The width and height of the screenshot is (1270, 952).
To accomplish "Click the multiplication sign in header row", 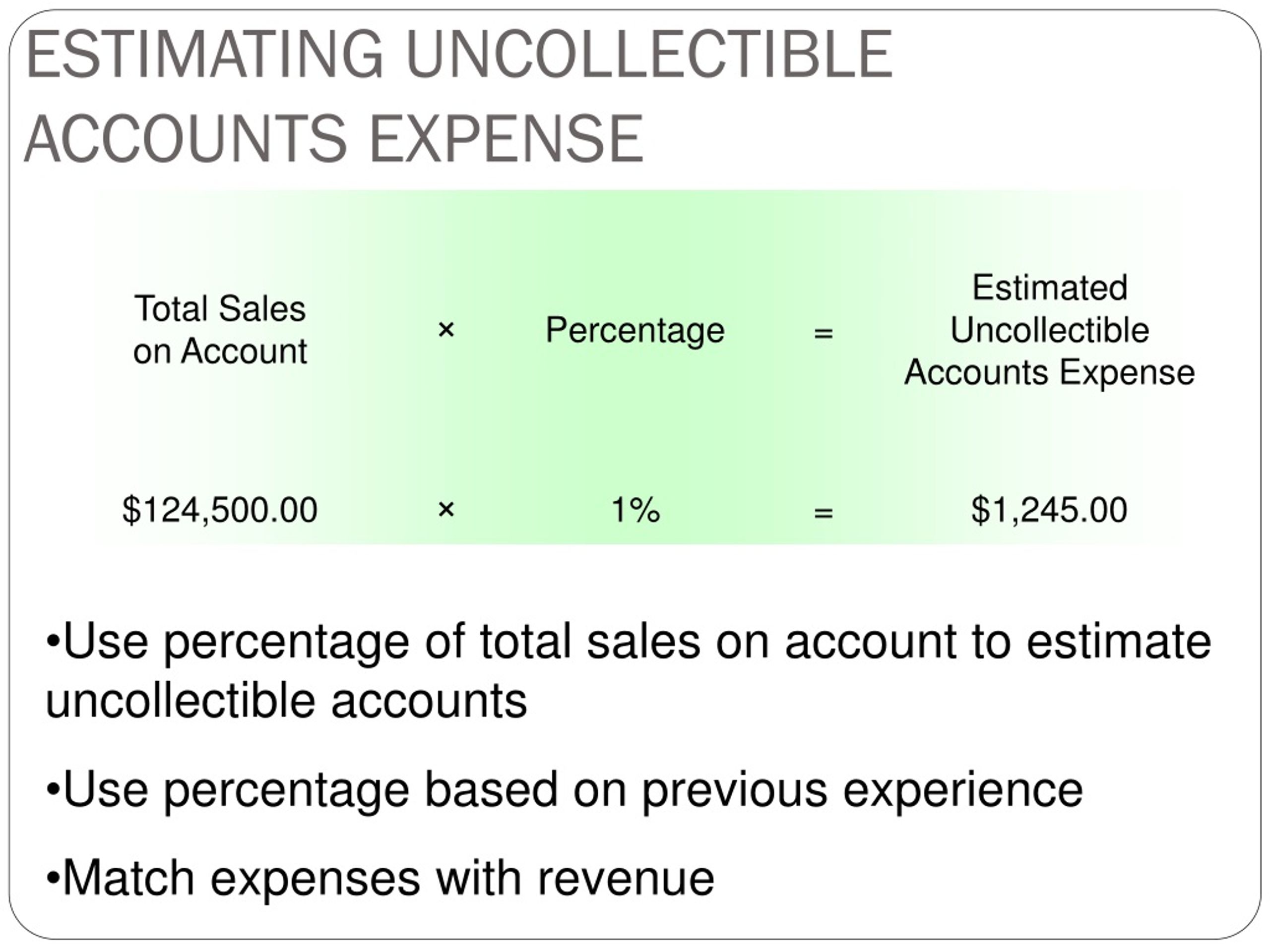I will click(446, 330).
